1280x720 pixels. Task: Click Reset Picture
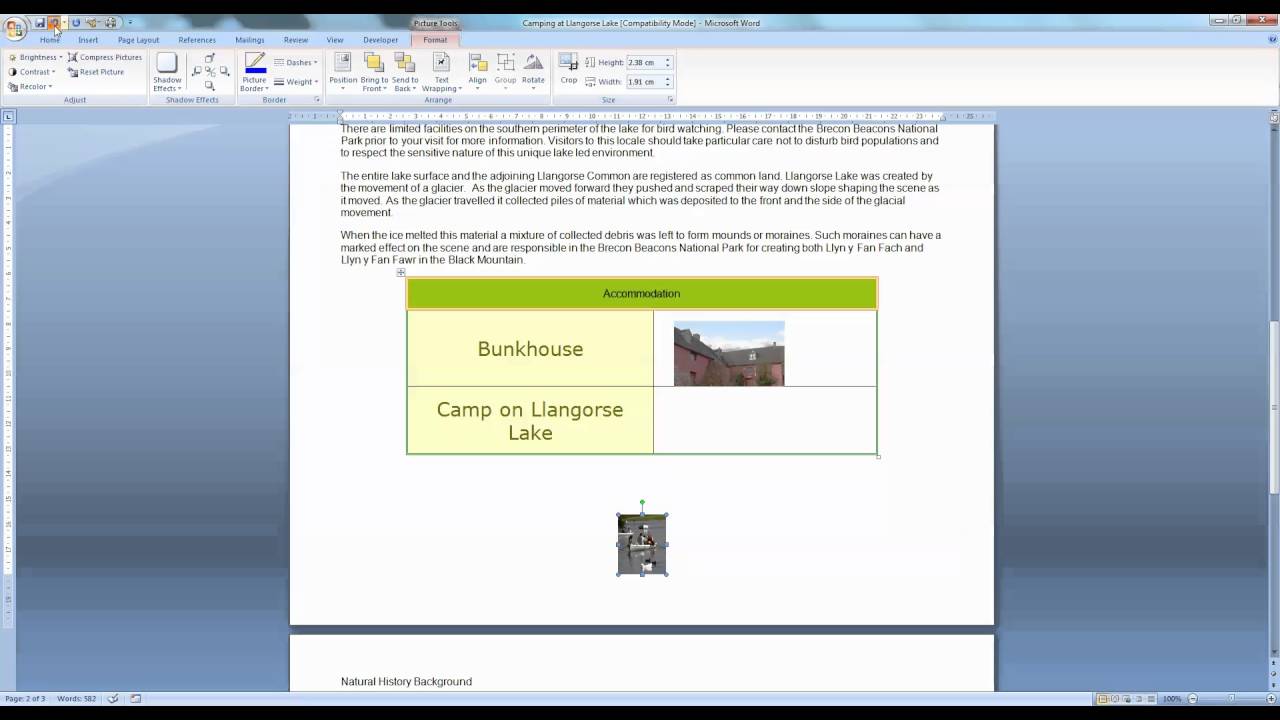tap(96, 72)
